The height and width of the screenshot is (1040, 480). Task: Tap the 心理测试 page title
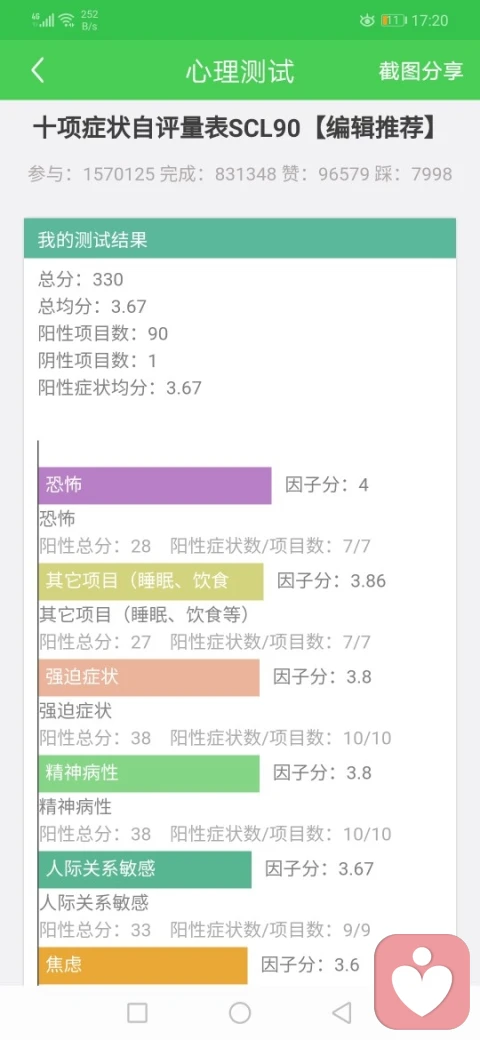(x=239, y=71)
